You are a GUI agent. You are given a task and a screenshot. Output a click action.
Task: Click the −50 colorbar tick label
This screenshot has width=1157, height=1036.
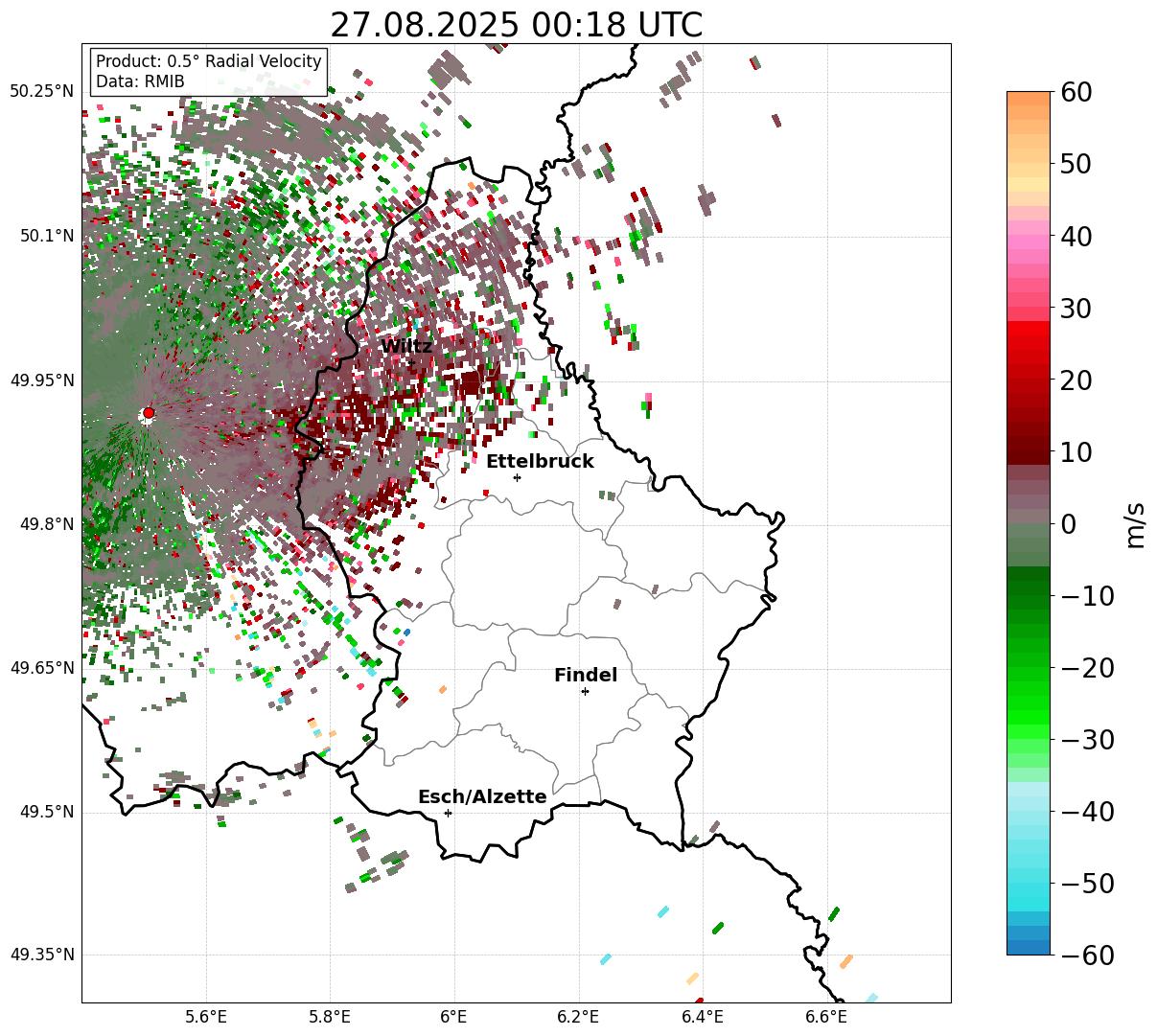pyautogui.click(x=1086, y=884)
